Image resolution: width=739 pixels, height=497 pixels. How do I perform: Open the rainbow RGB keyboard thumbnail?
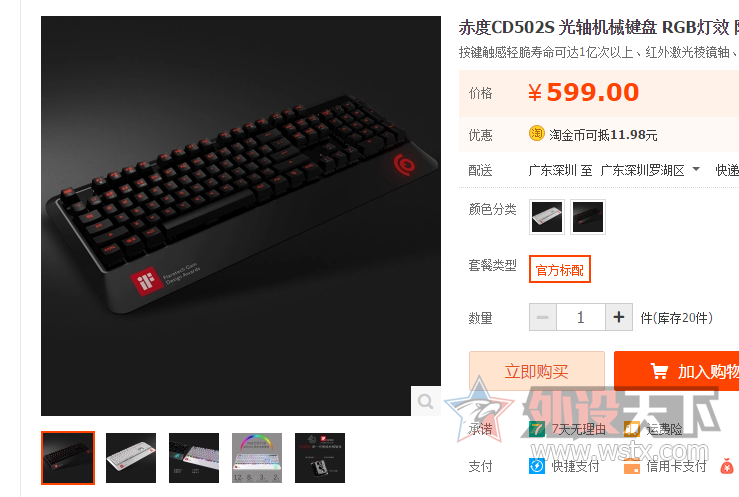tap(257, 458)
